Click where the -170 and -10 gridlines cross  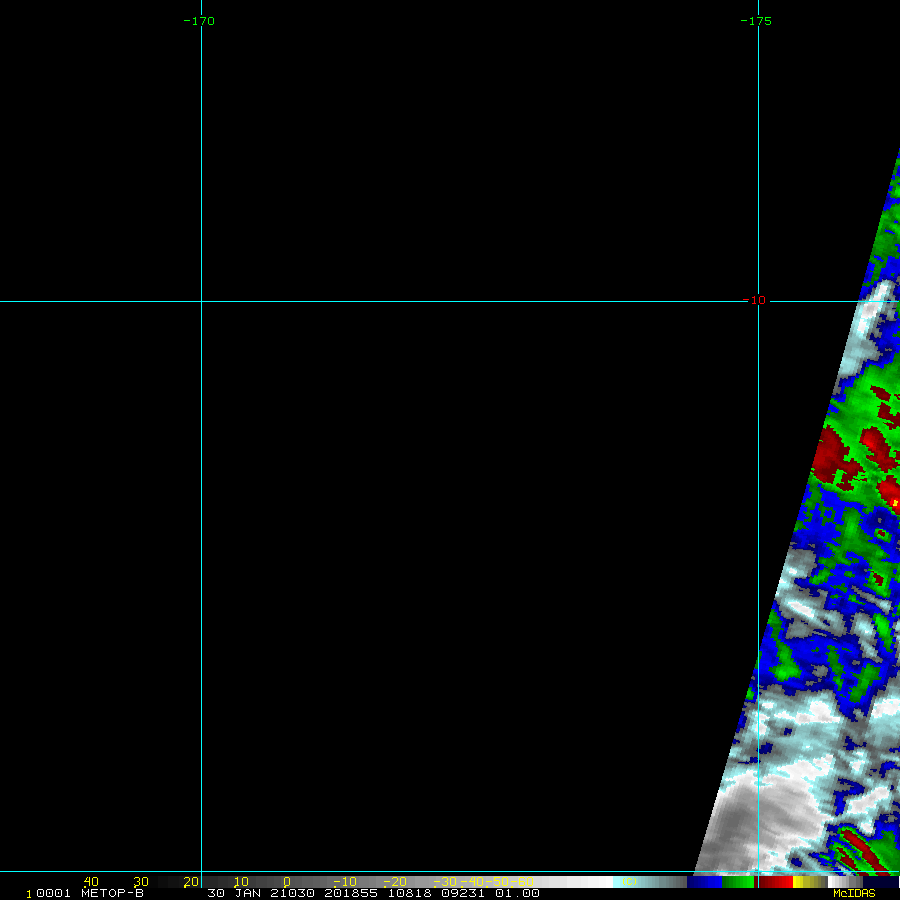(201, 301)
